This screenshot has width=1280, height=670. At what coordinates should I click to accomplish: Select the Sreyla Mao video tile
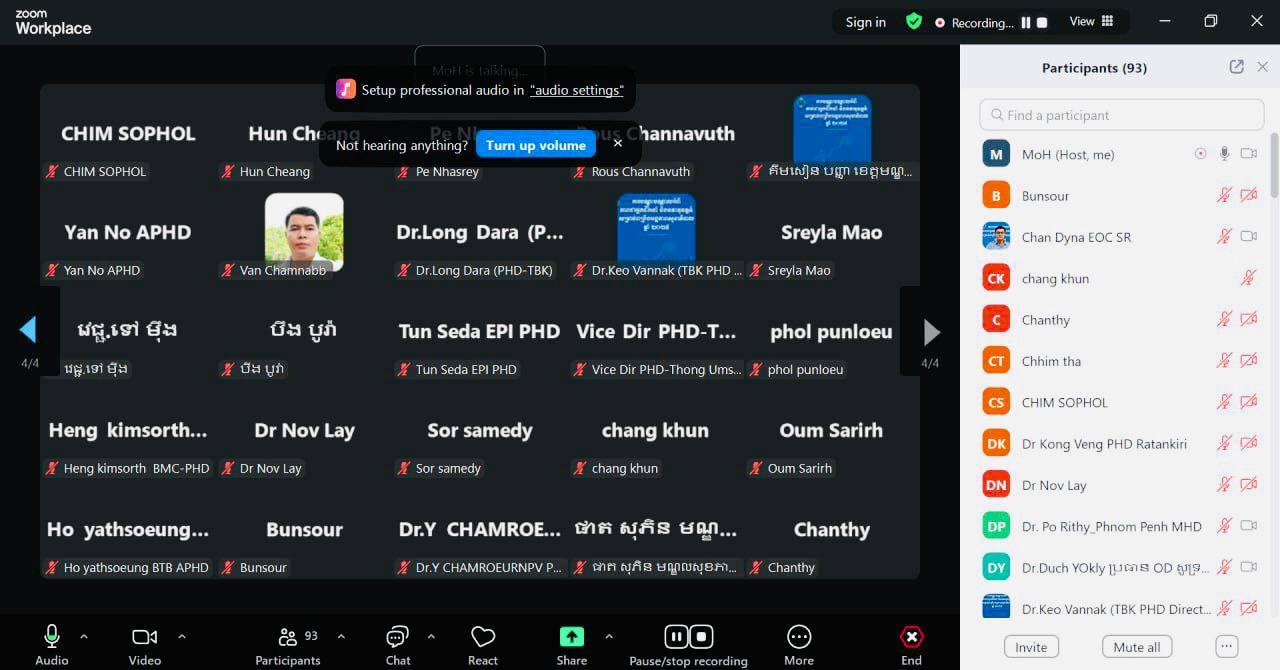pos(832,232)
